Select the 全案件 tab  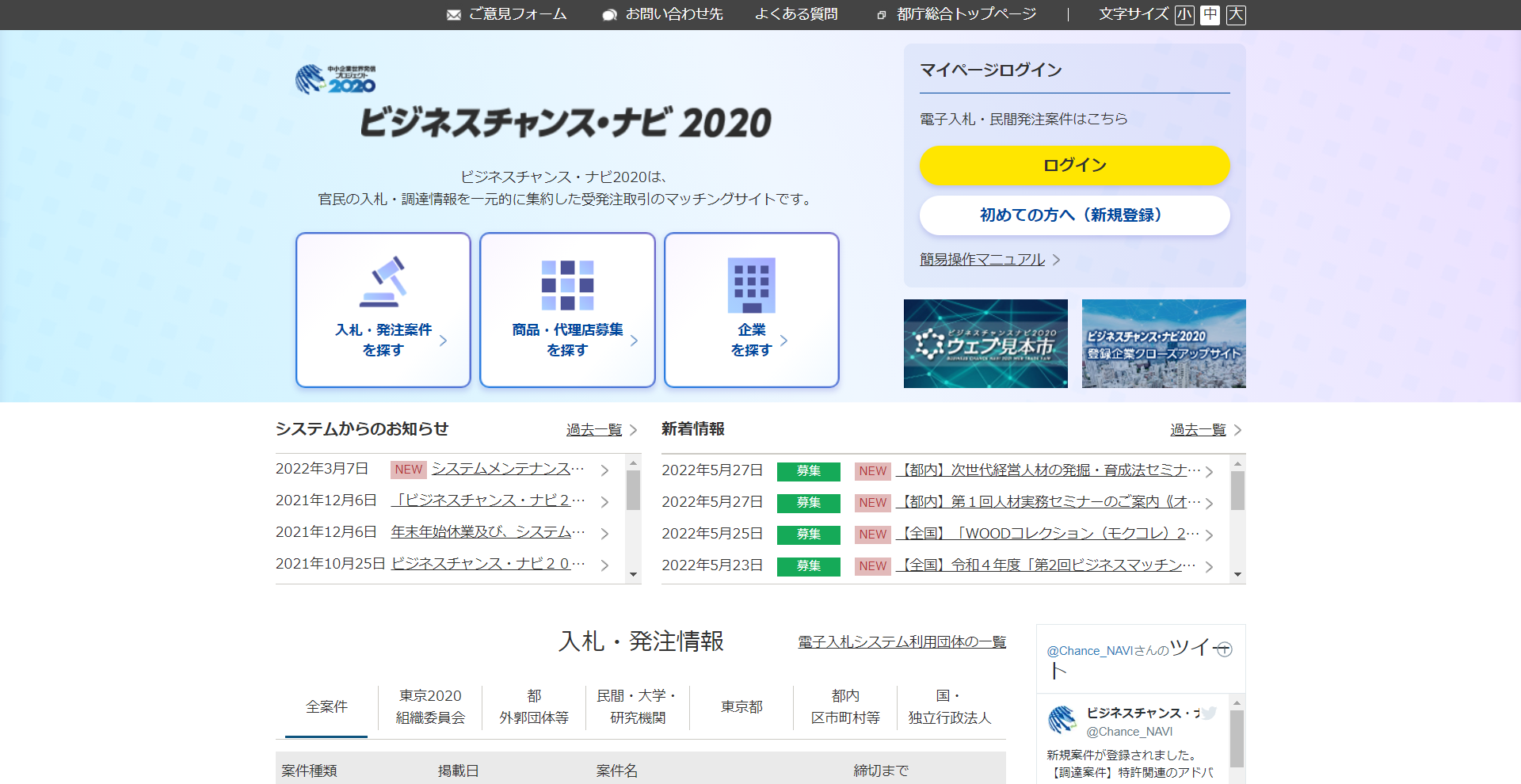[x=326, y=706]
